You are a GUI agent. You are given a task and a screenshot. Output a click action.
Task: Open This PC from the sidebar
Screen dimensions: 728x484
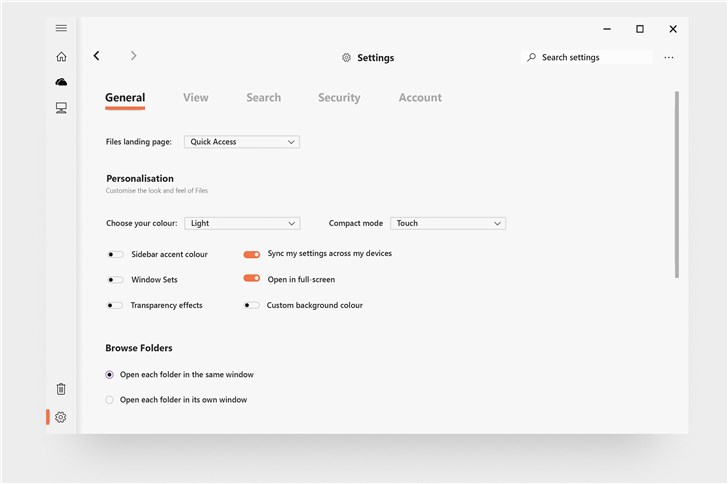61,108
